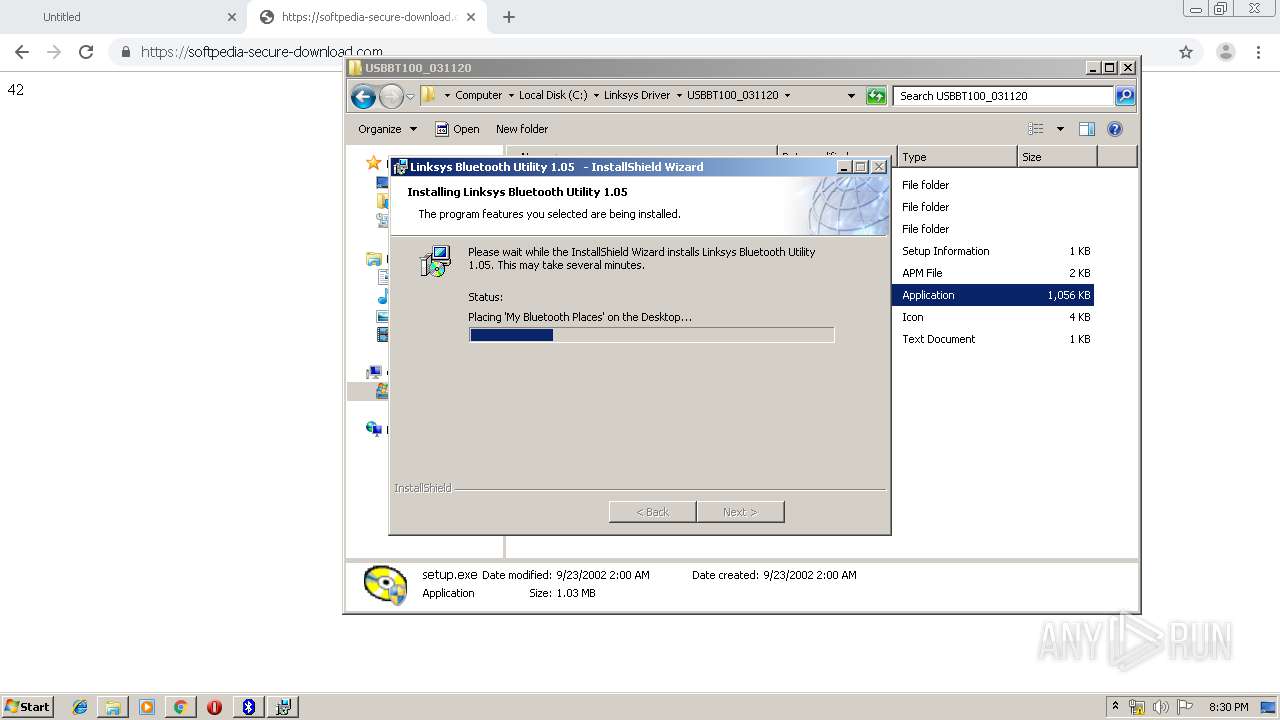Open the More view options dropdown arrow
1280x720 pixels.
[1060, 129]
